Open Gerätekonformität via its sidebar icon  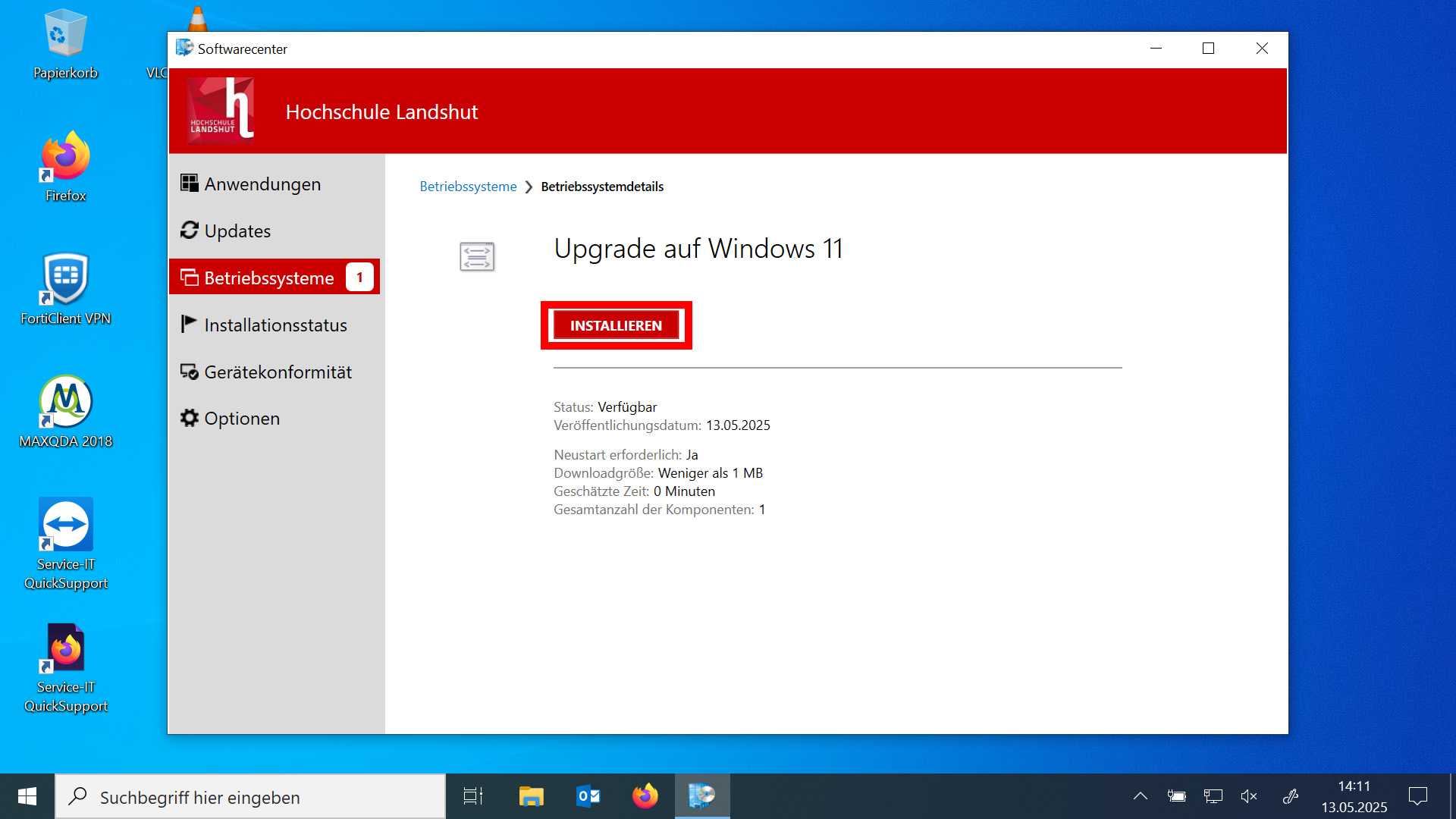(x=189, y=371)
